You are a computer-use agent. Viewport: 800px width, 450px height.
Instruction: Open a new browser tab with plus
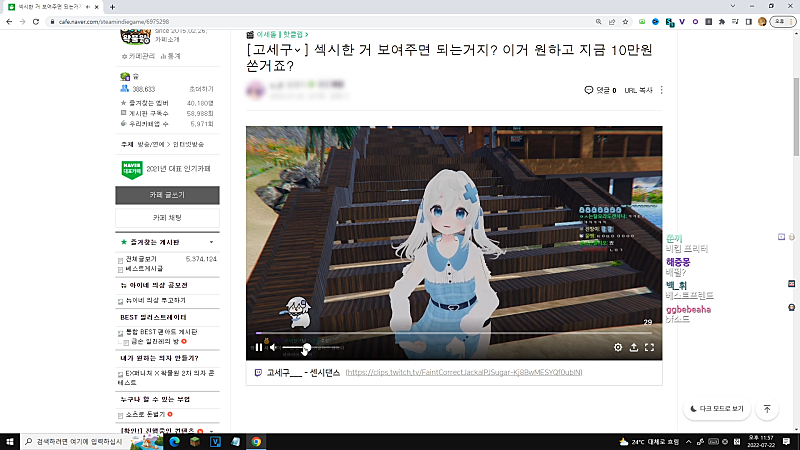click(x=112, y=7)
